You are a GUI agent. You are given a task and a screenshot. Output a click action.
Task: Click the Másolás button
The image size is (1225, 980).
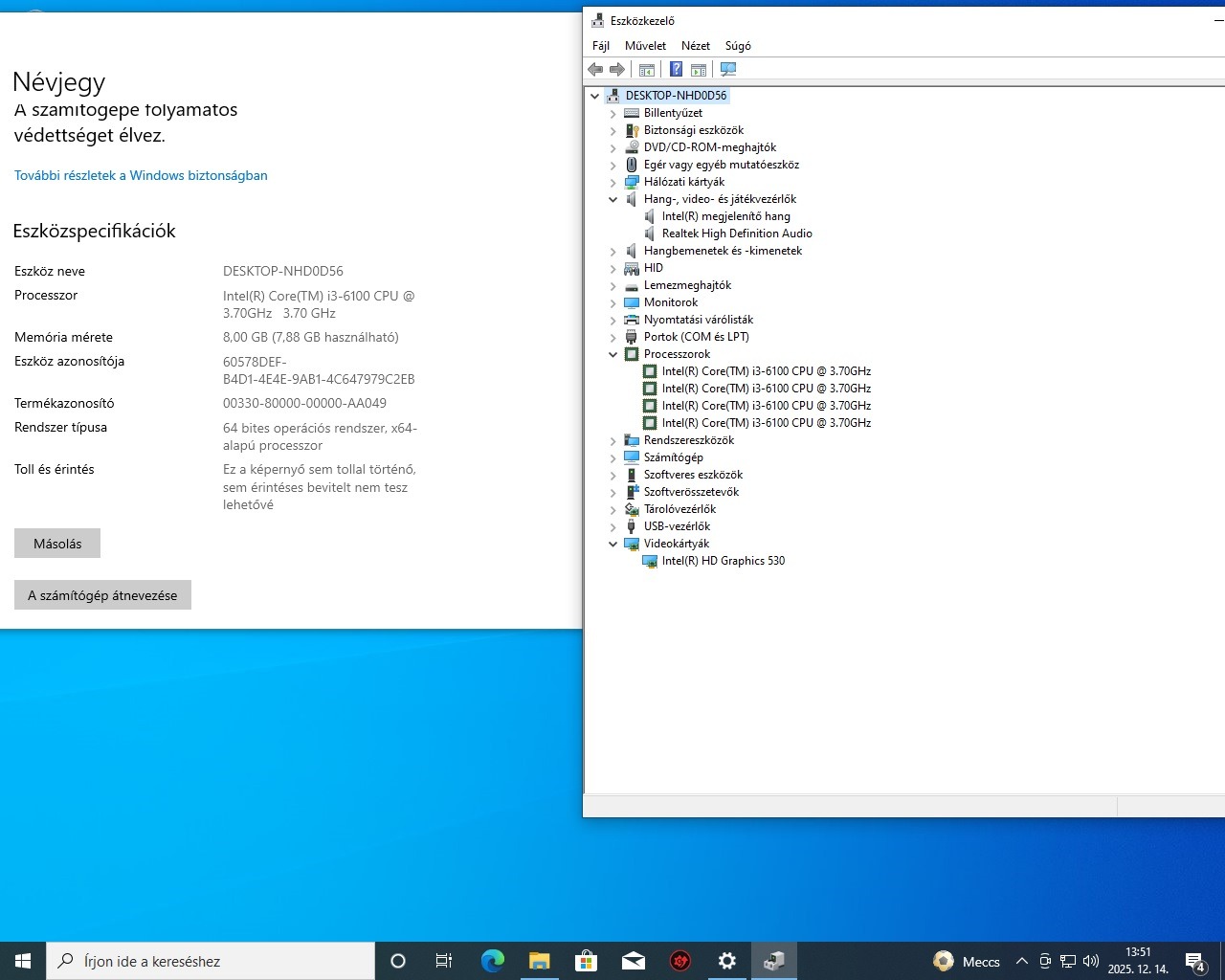pyautogui.click(x=57, y=544)
